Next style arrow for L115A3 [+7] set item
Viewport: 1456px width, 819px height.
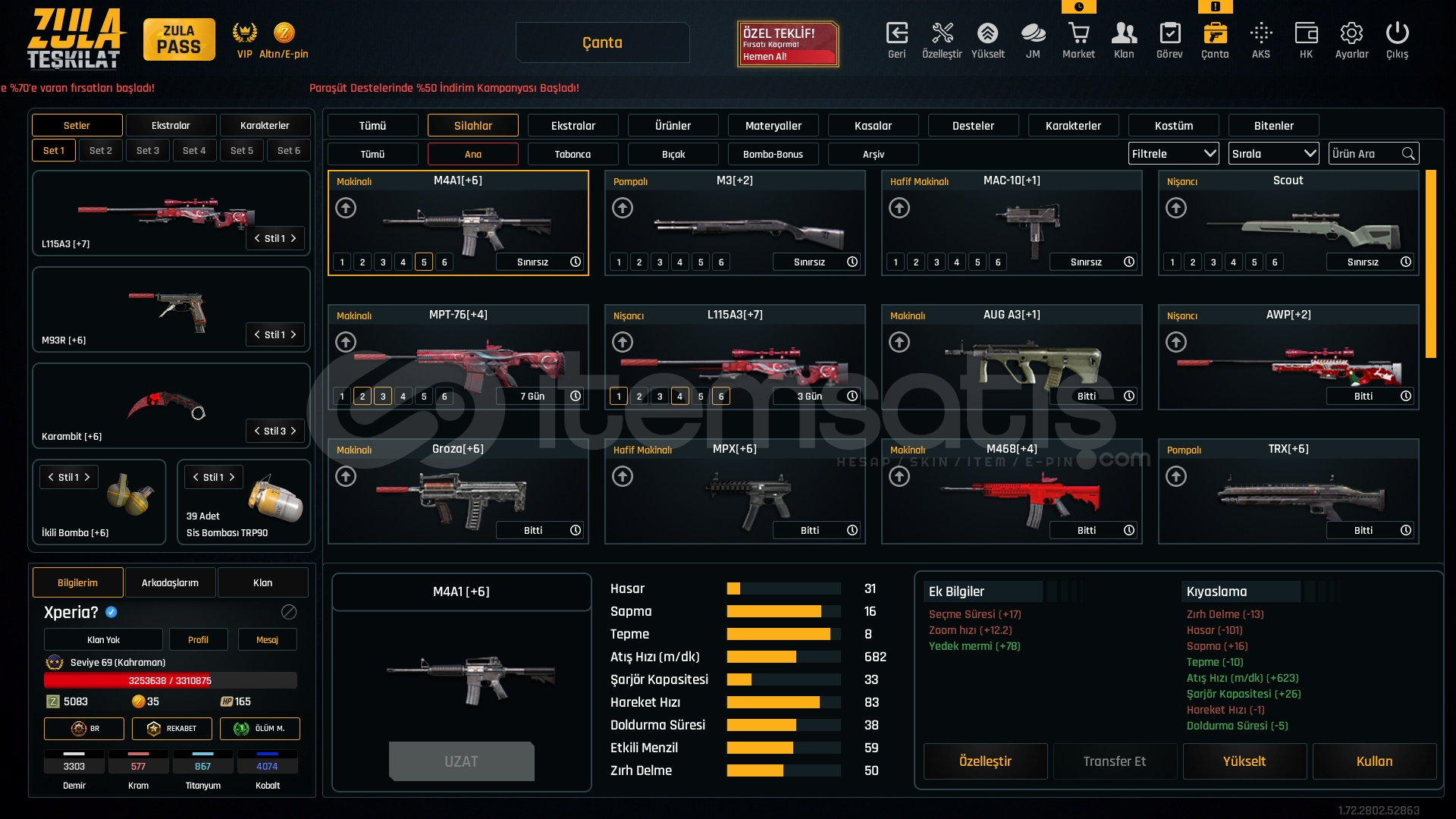point(293,239)
